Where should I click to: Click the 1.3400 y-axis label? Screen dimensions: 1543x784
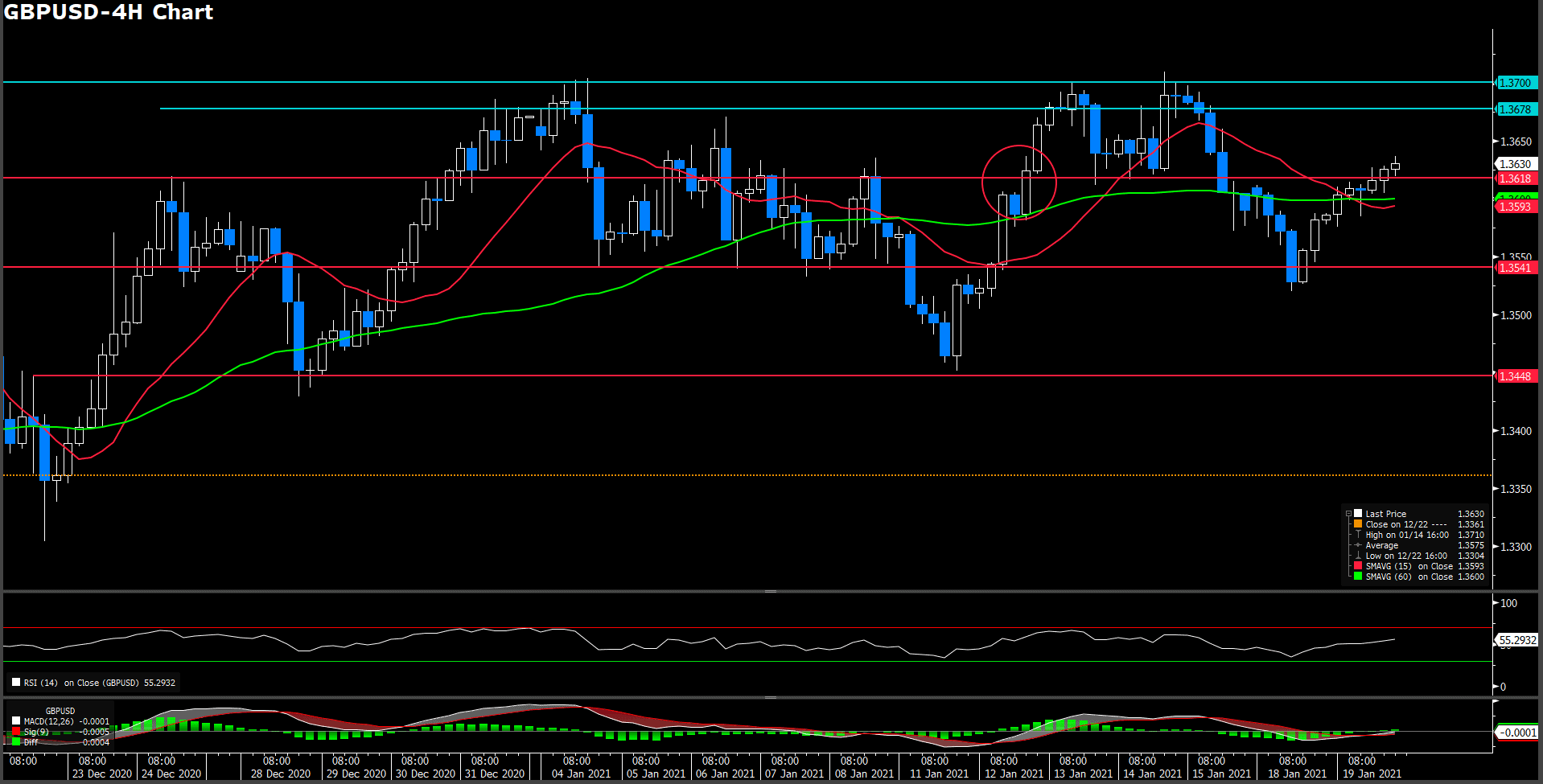1516,431
